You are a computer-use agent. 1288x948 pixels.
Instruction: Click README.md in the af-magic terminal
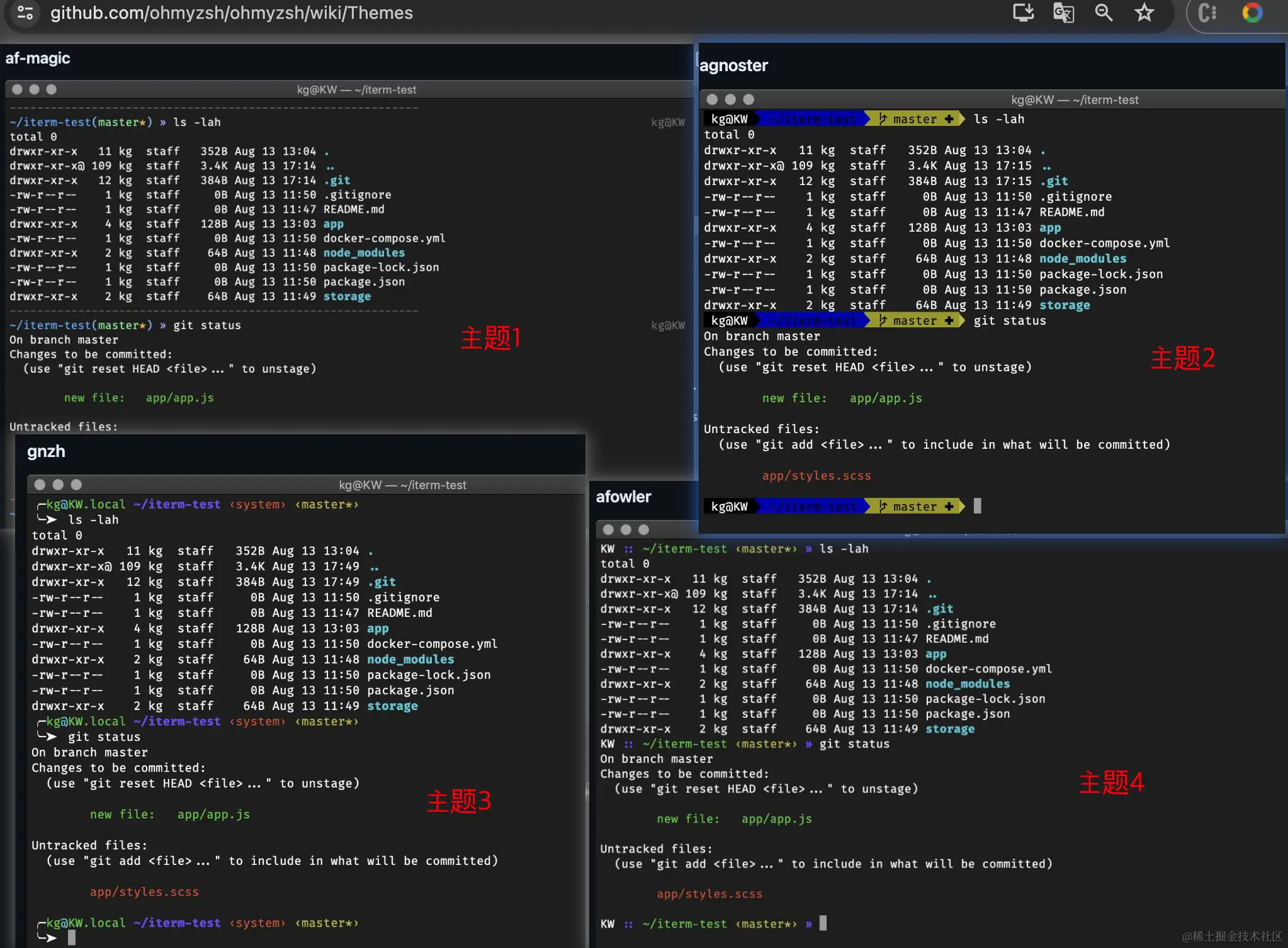[354, 209]
